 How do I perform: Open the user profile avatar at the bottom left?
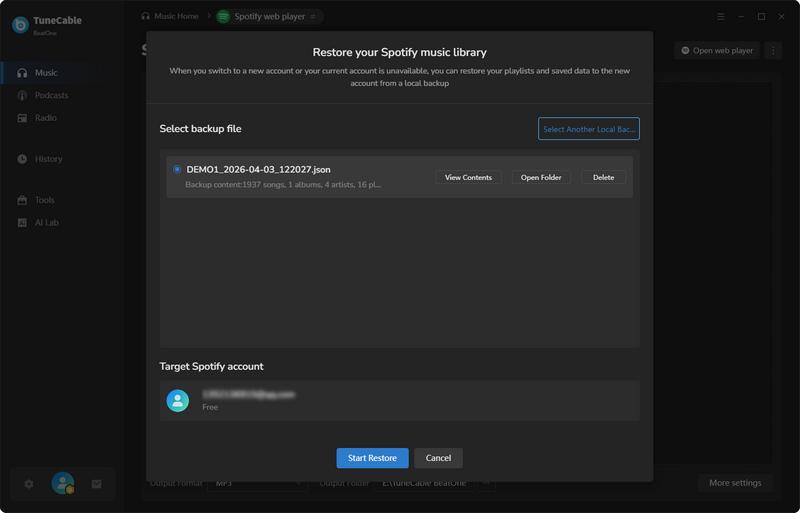click(63, 483)
